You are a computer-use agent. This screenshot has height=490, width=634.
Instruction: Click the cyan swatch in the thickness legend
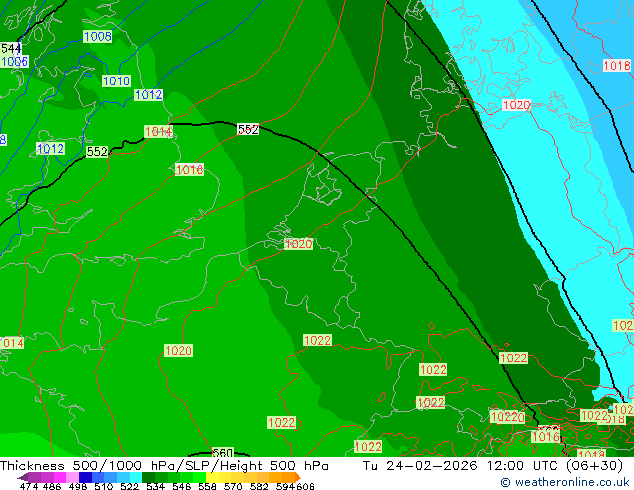[x=136, y=477]
